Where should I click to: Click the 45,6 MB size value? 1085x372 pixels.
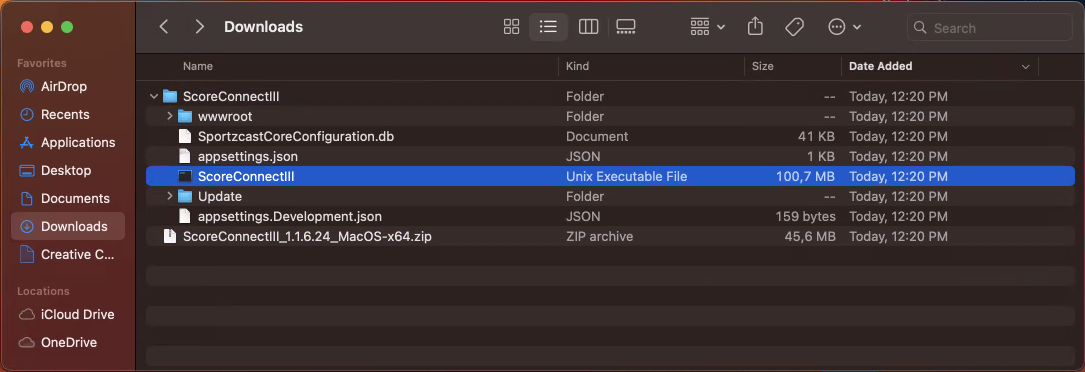click(x=810, y=236)
